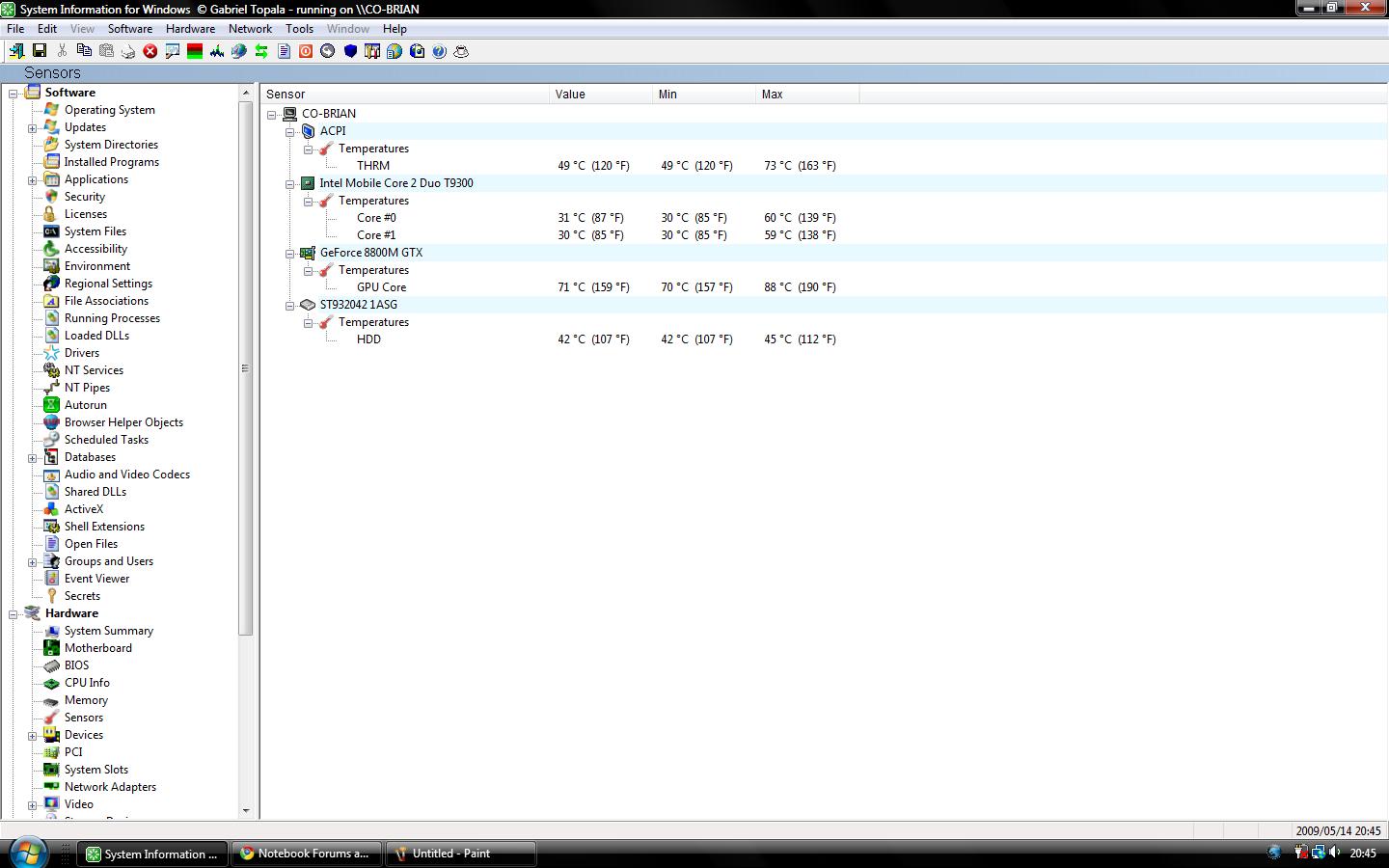The height and width of the screenshot is (868, 1389).
Task: Select the Core #0 sensor row
Action: [x=376, y=218]
